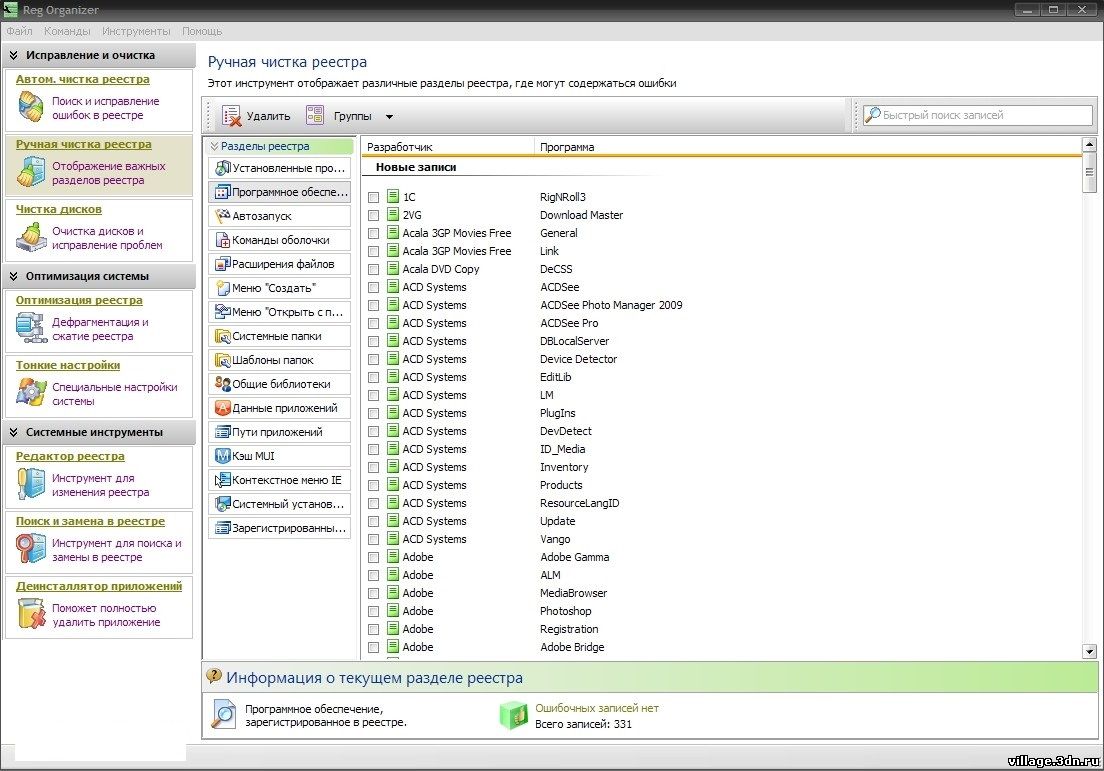Select the Adobe MediaBrowser row

722,594
